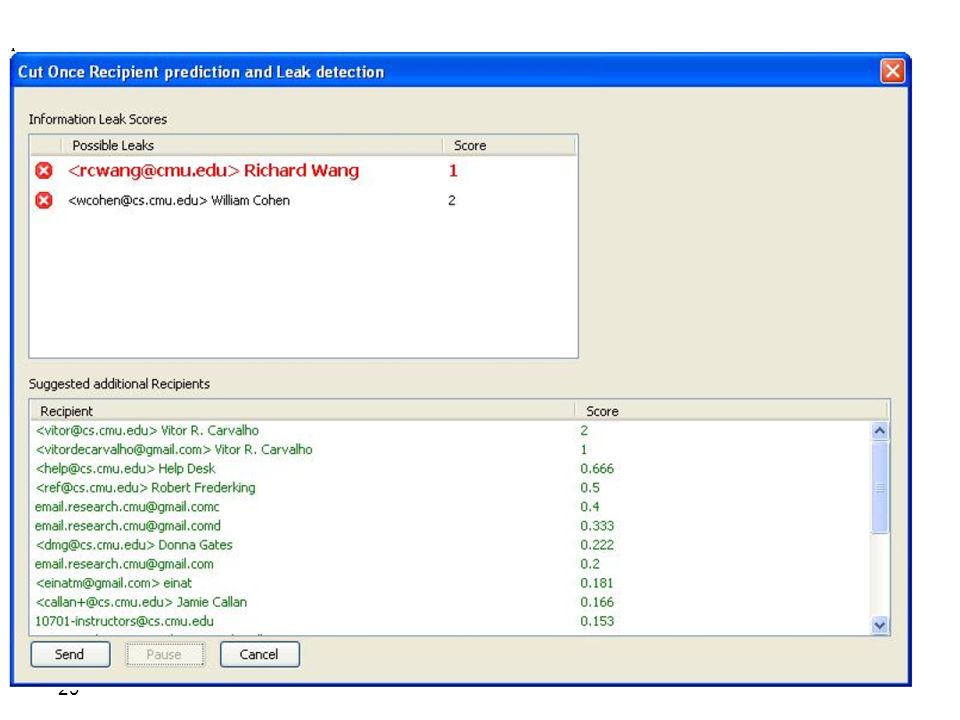Select email.research.cmu@gmail.comc entry
Image resolution: width=960 pixels, height=720 pixels.
[x=451, y=506]
